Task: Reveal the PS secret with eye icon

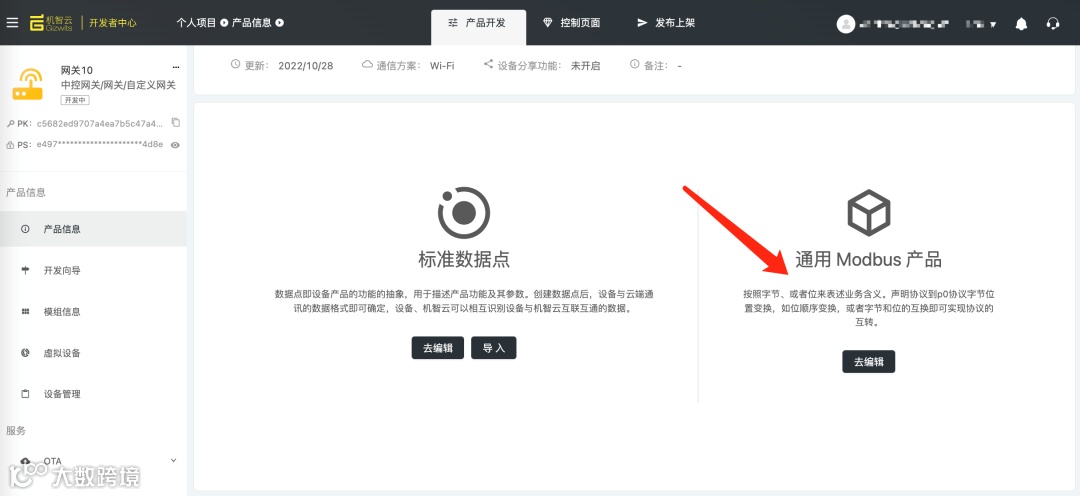Action: point(176,145)
